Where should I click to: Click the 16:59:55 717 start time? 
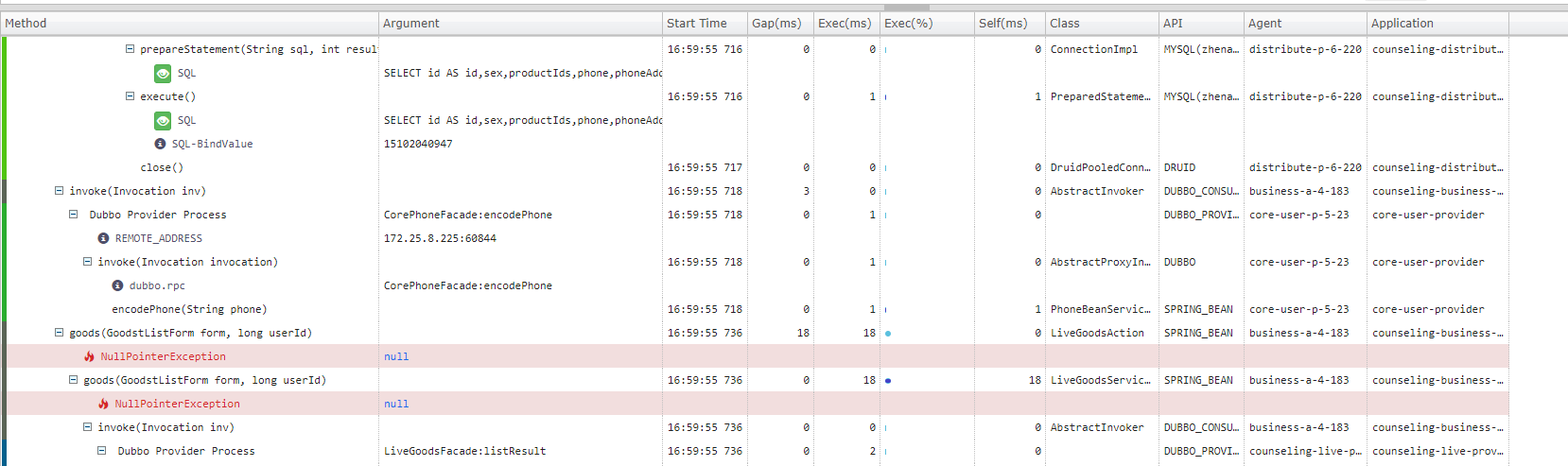[705, 167]
